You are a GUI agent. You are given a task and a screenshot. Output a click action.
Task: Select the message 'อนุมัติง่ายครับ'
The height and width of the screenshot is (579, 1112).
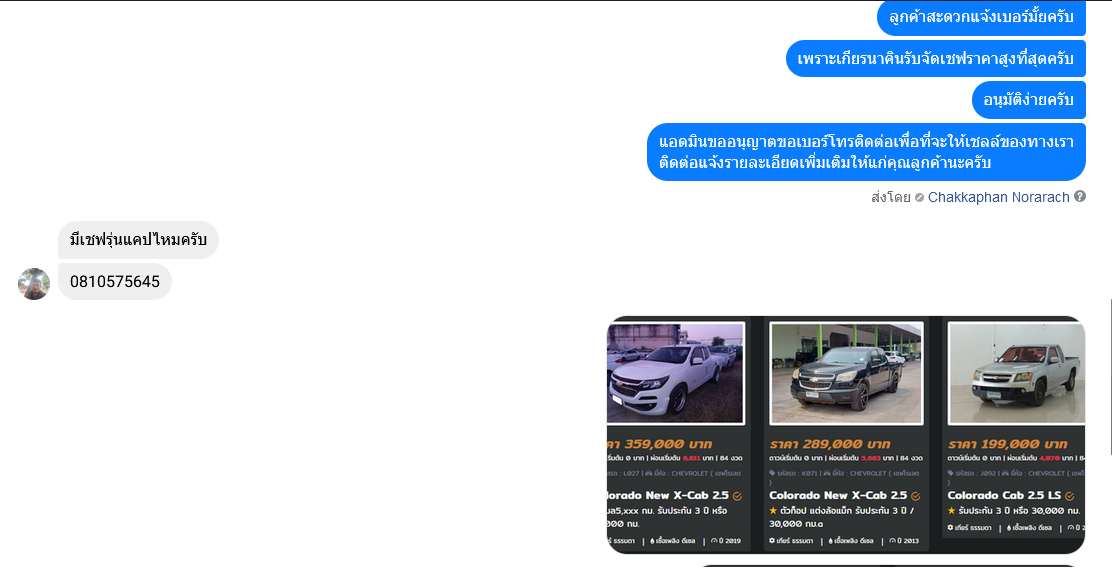tap(1028, 100)
